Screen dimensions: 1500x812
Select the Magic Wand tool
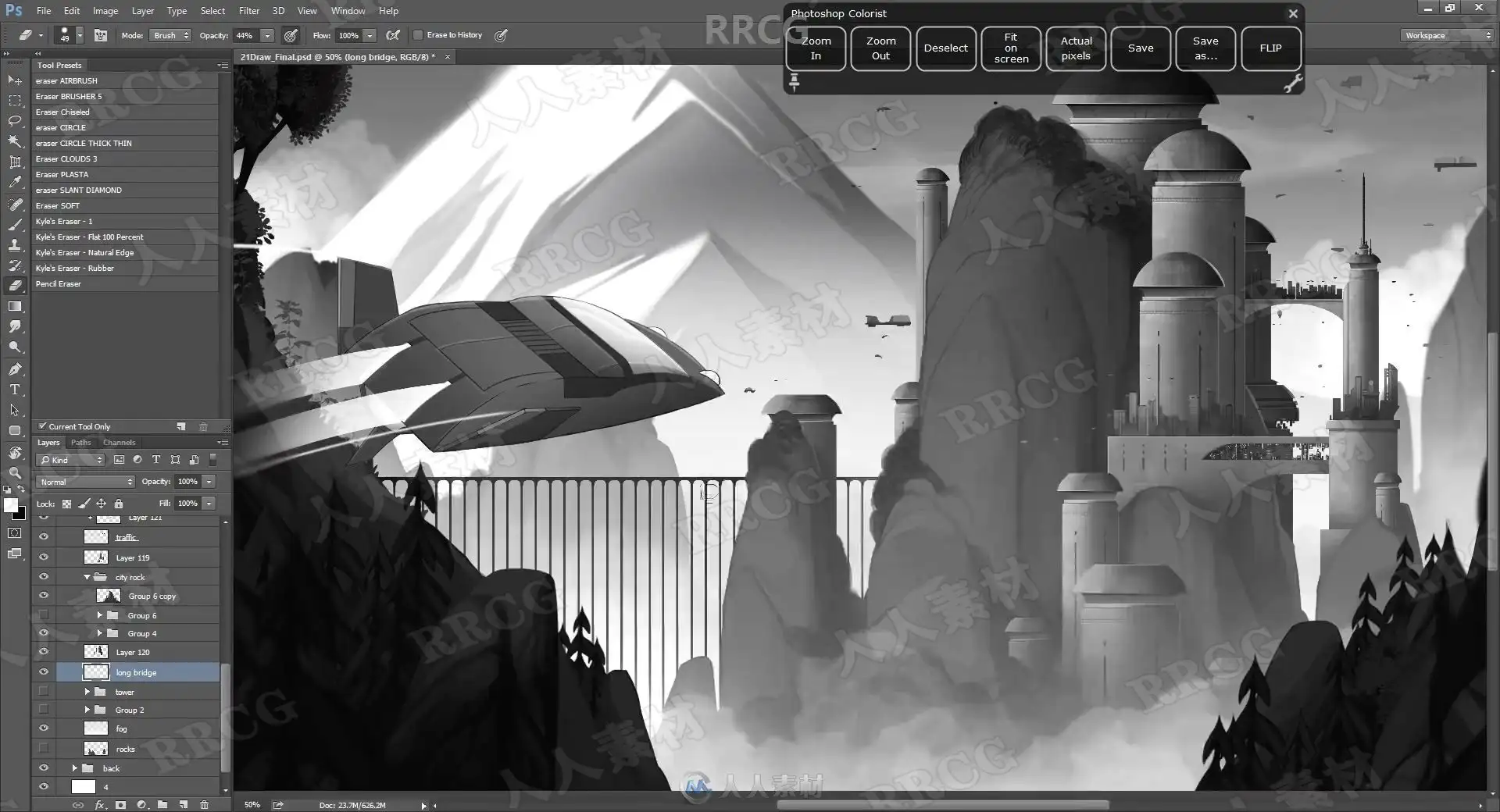pos(15,141)
